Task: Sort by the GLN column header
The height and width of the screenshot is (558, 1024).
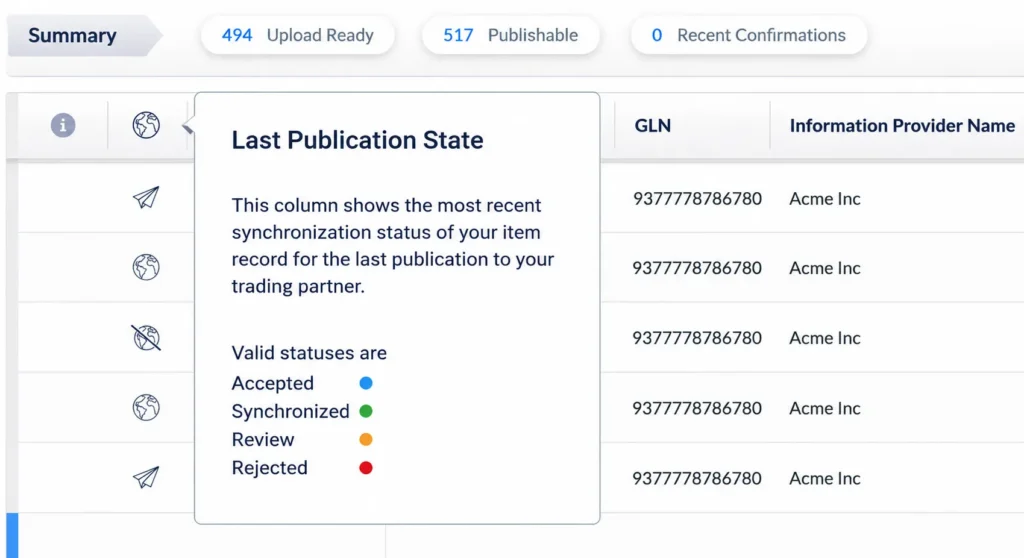Action: tap(652, 125)
